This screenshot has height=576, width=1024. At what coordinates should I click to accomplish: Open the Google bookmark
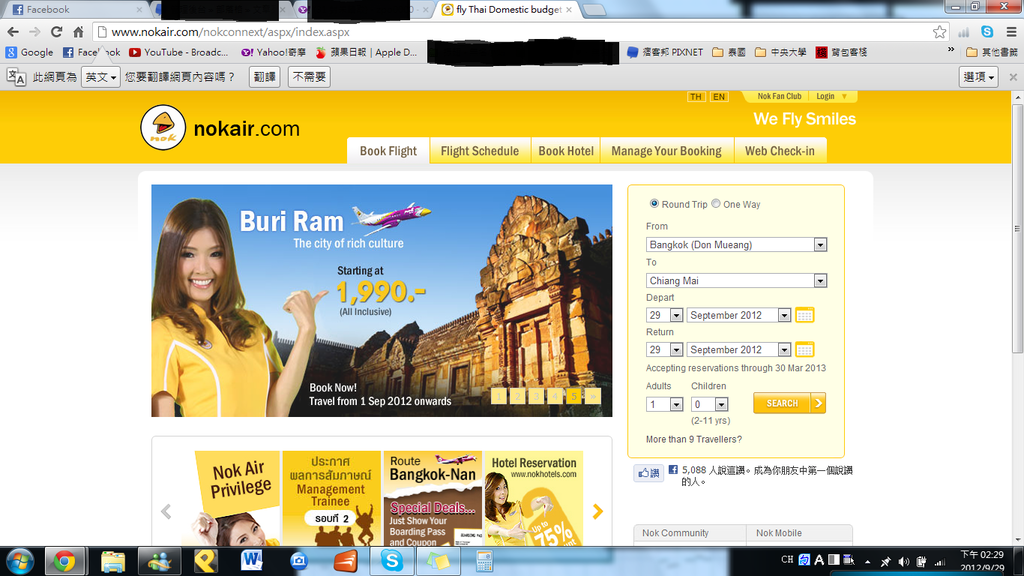(x=30, y=52)
